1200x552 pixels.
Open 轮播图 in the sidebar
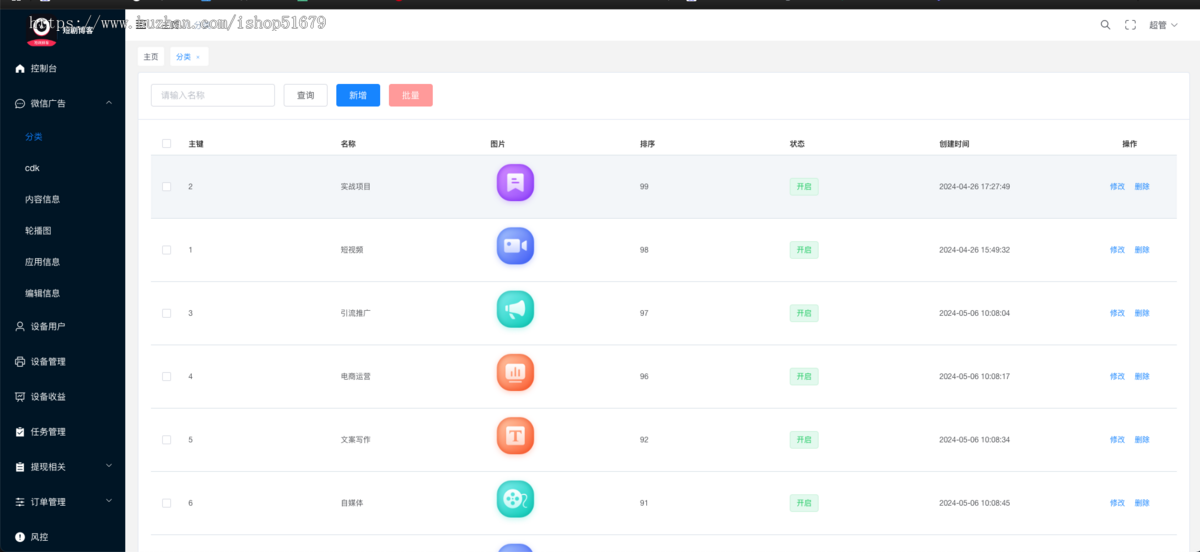point(38,230)
